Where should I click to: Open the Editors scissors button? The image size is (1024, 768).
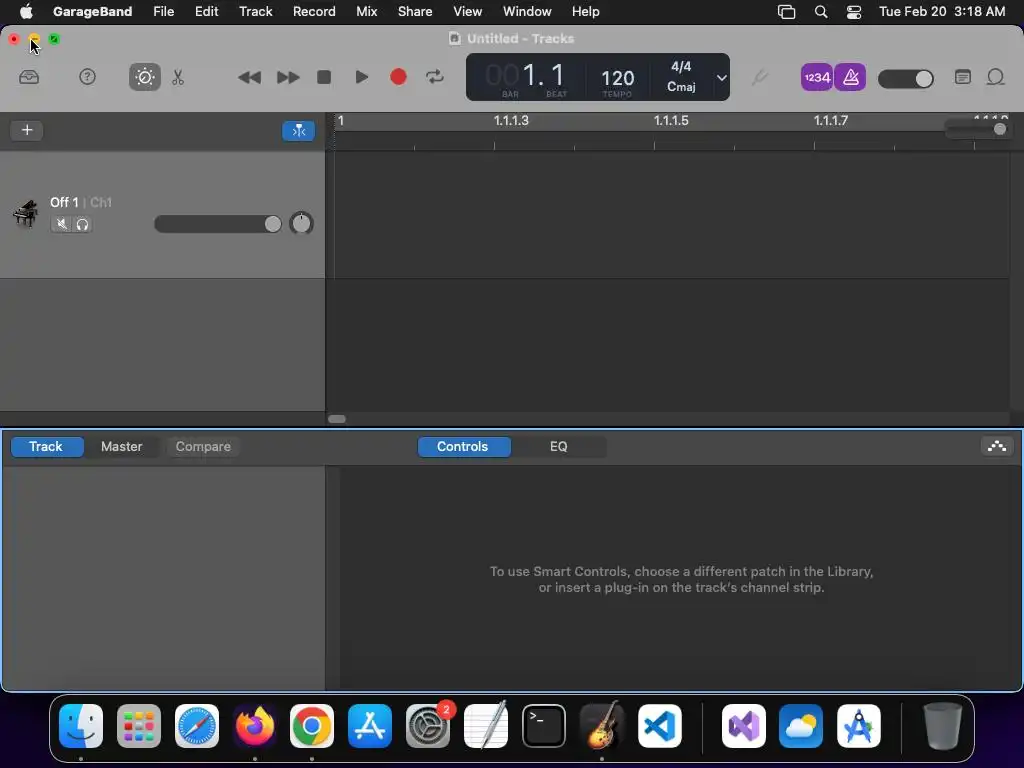coord(178,77)
